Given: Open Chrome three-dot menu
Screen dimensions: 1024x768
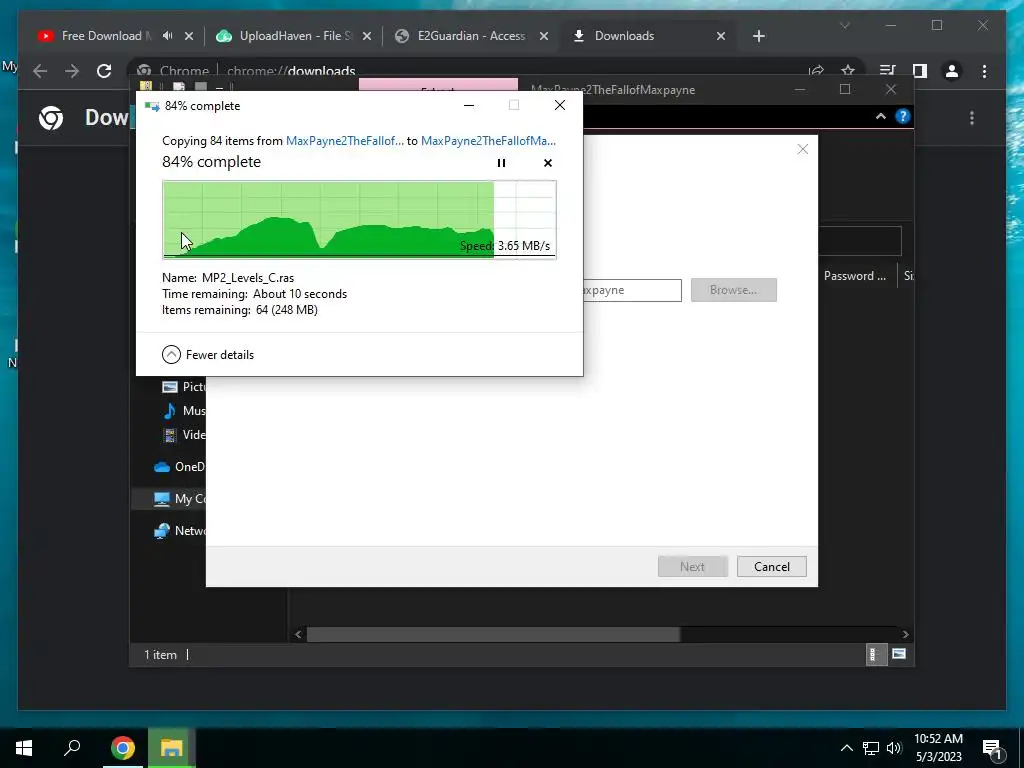Looking at the screenshot, I should point(984,71).
